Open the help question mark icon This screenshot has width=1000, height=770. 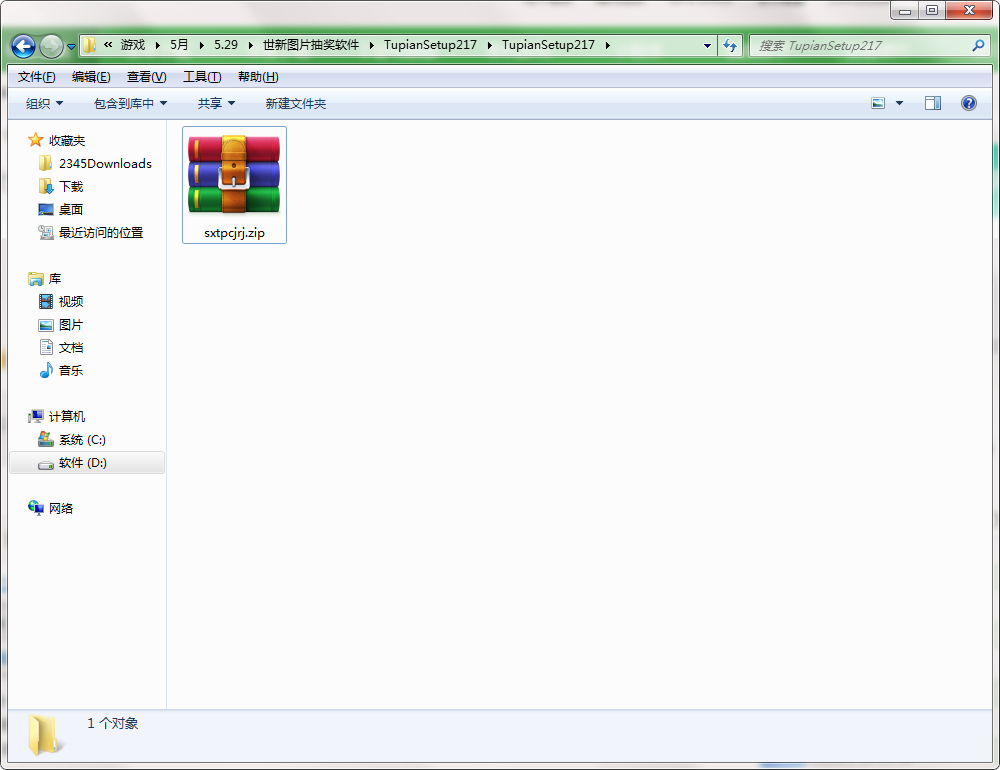(968, 103)
